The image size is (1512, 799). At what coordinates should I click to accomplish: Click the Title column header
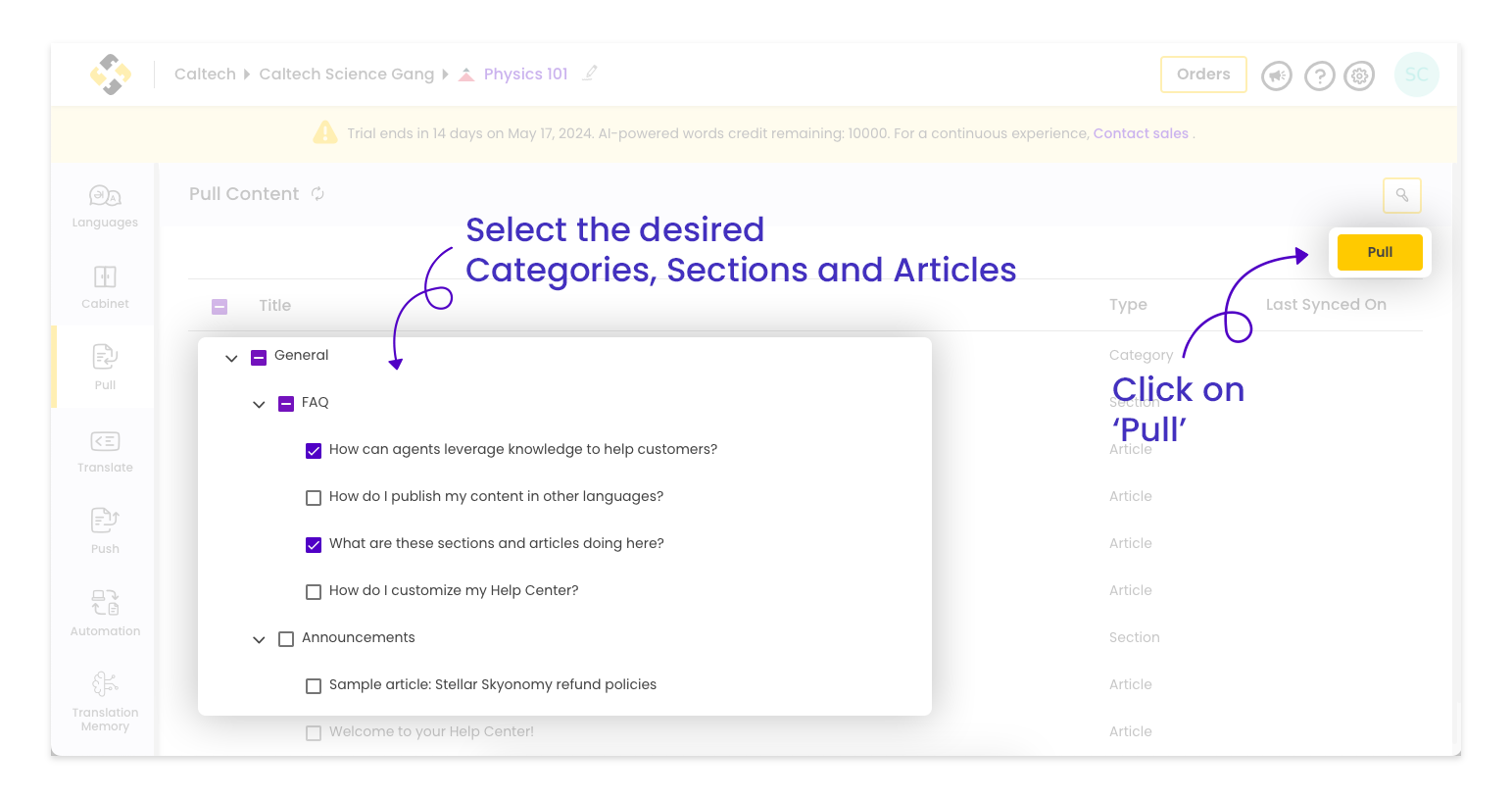click(275, 306)
